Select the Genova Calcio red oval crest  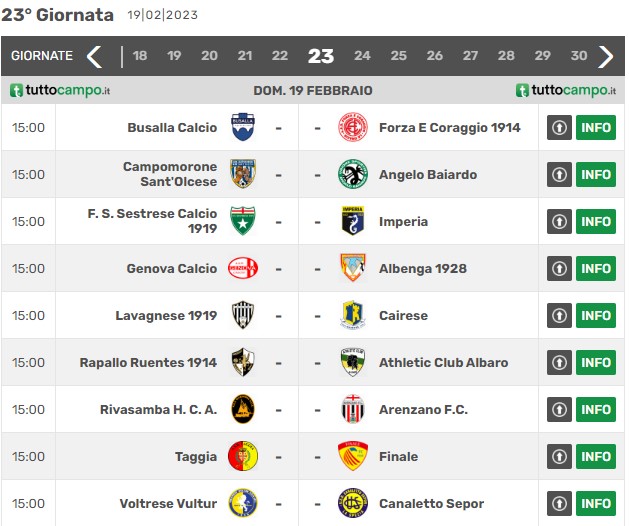point(243,268)
